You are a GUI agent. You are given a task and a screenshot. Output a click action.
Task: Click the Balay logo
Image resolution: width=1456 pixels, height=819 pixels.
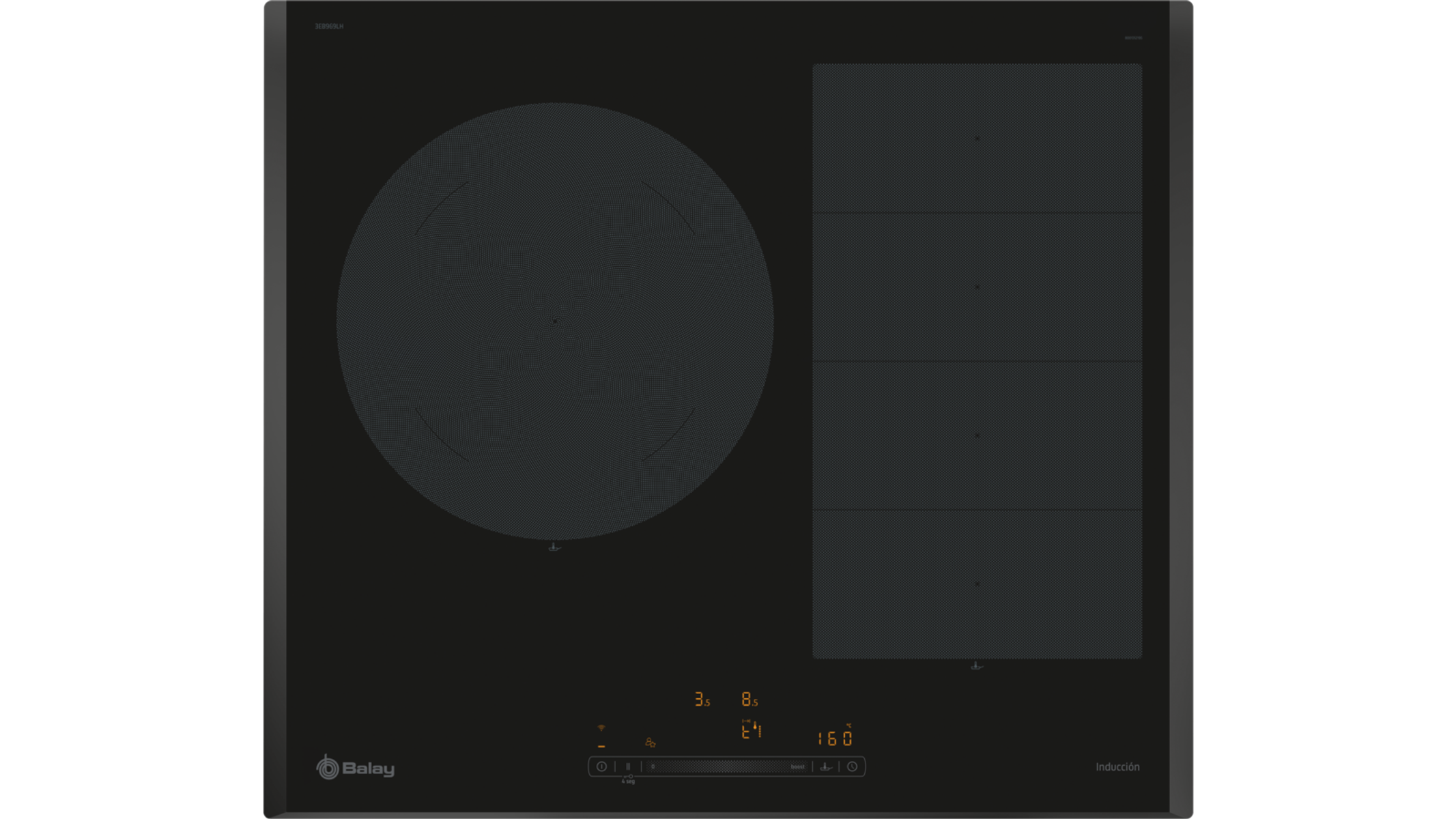point(355,768)
